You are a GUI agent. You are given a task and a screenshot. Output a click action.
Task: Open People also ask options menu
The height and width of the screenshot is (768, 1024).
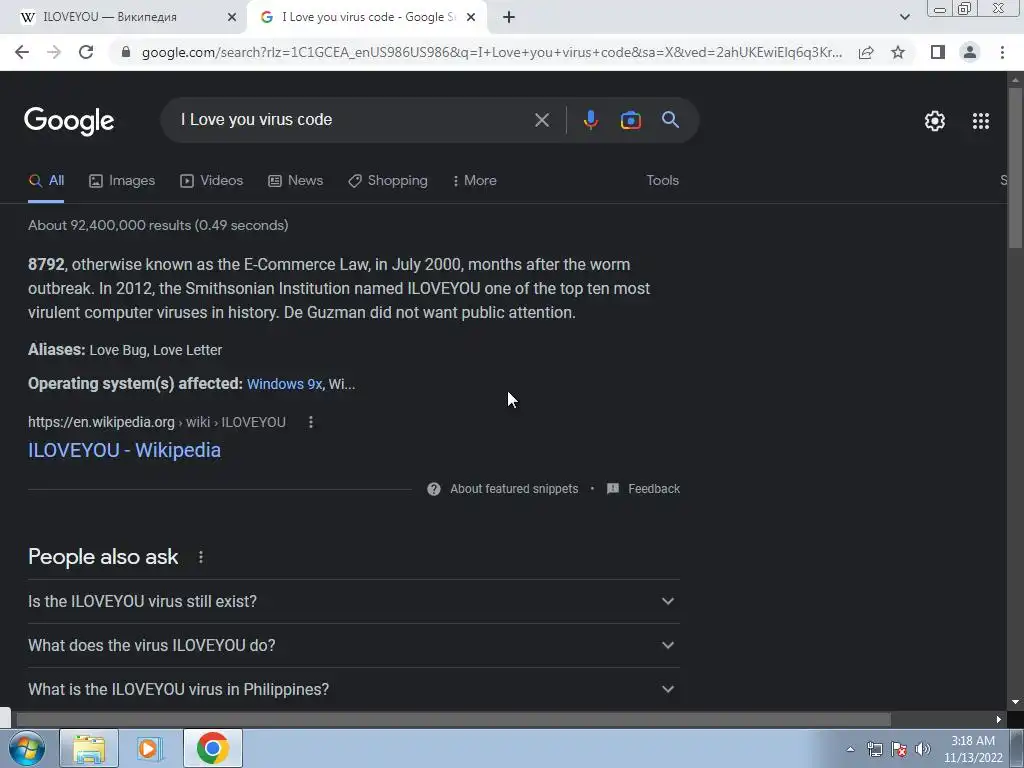point(200,557)
